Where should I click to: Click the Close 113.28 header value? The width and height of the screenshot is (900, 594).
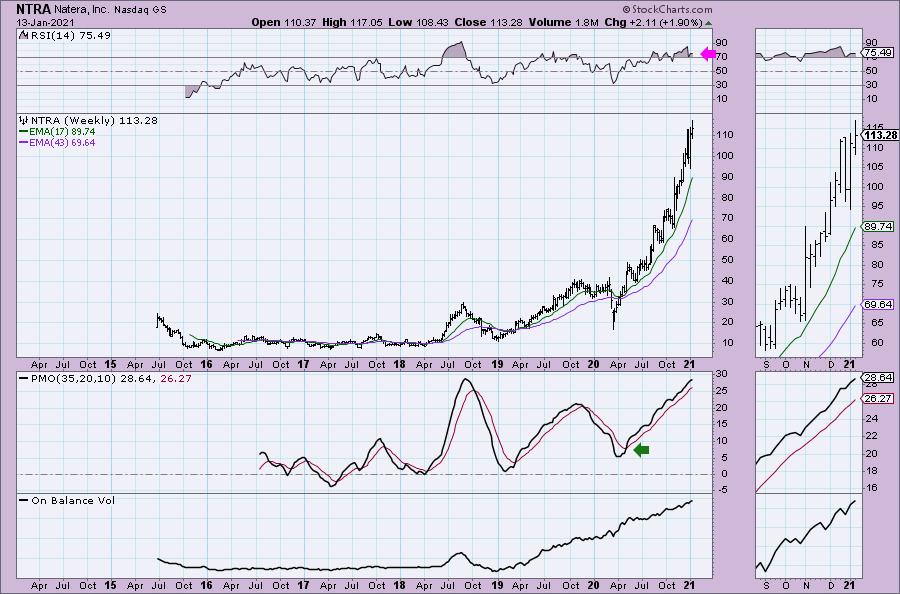[488, 22]
